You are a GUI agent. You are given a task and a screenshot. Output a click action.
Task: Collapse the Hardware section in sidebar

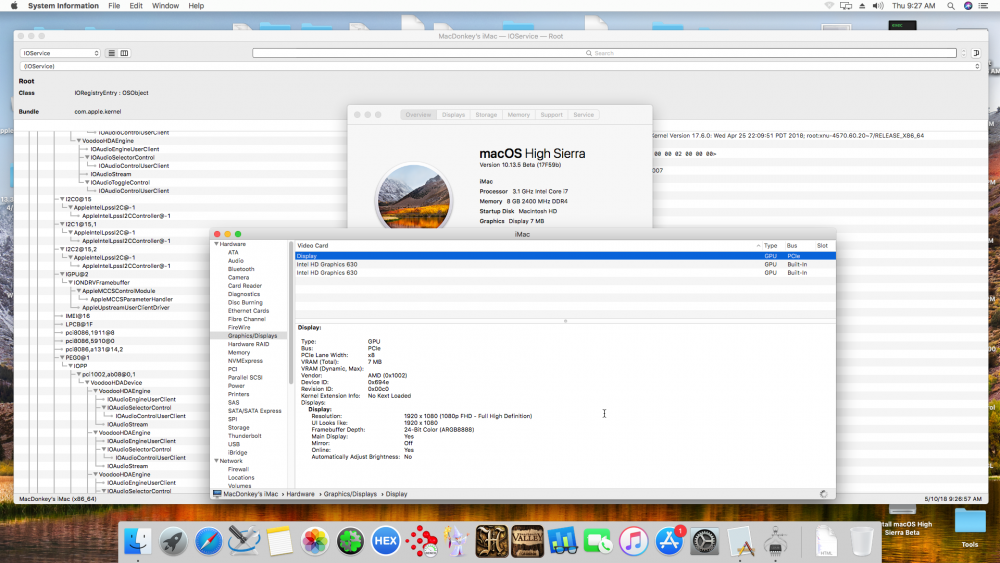pos(217,244)
